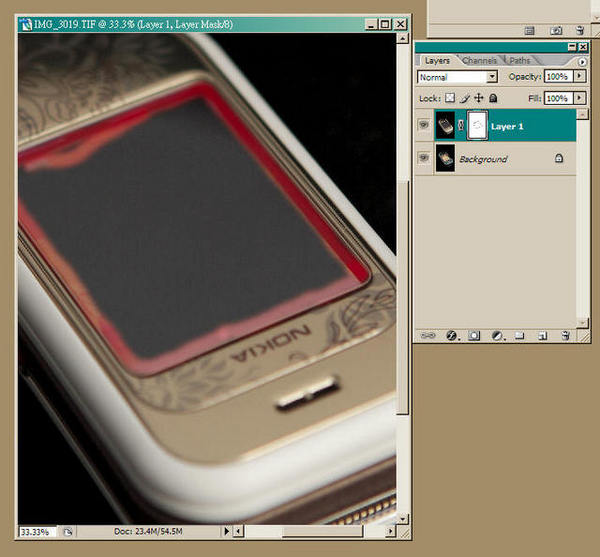Screen dimensions: 600x557
Task: Click document horizontal scrollbar right arrow
Action: 390,531
